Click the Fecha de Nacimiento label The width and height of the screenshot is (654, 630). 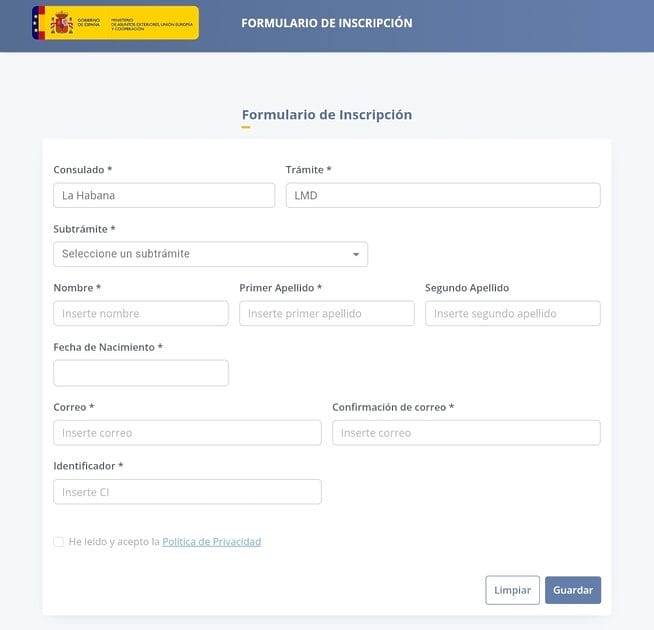pyautogui.click(x=108, y=347)
